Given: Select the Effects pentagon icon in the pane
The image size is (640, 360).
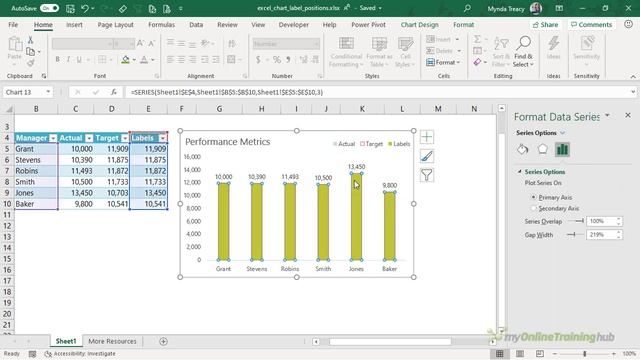Looking at the screenshot, I should (x=542, y=149).
